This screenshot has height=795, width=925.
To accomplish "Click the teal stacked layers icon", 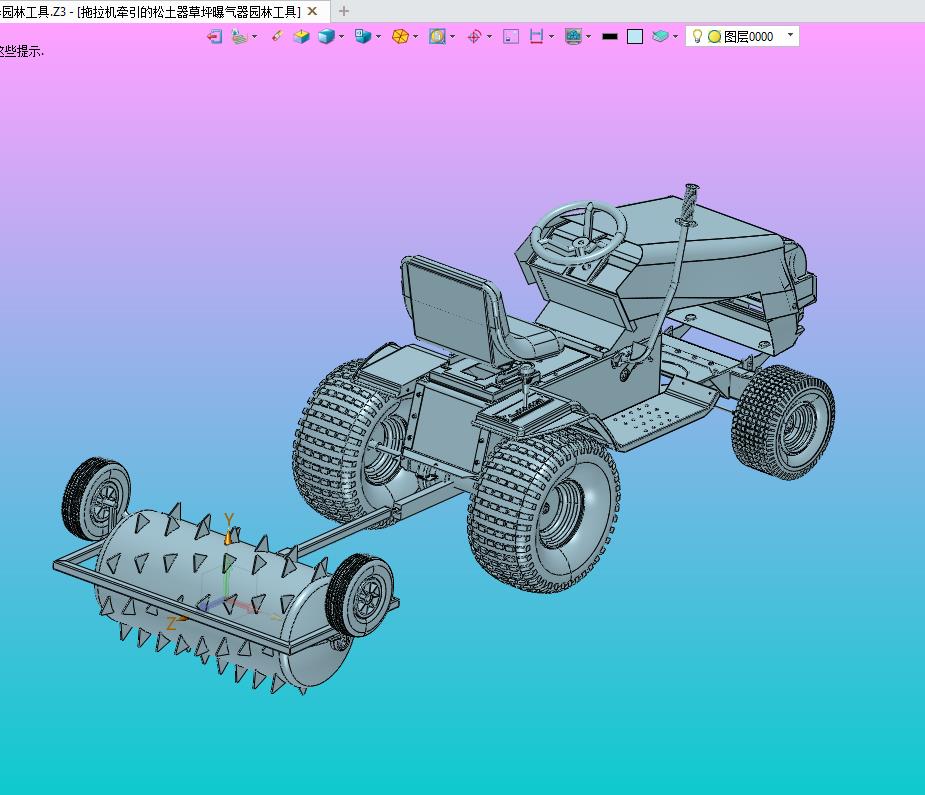I will tap(660, 37).
